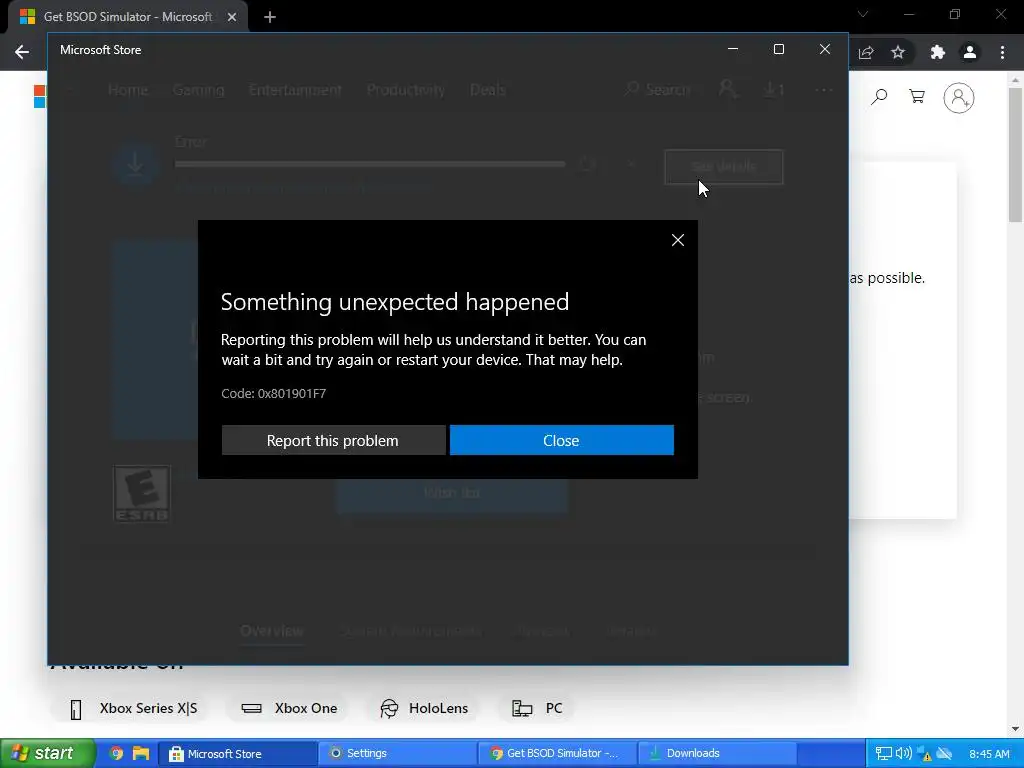Select the HoloLens platform chip
Viewport: 1024px width, 768px height.
point(424,709)
